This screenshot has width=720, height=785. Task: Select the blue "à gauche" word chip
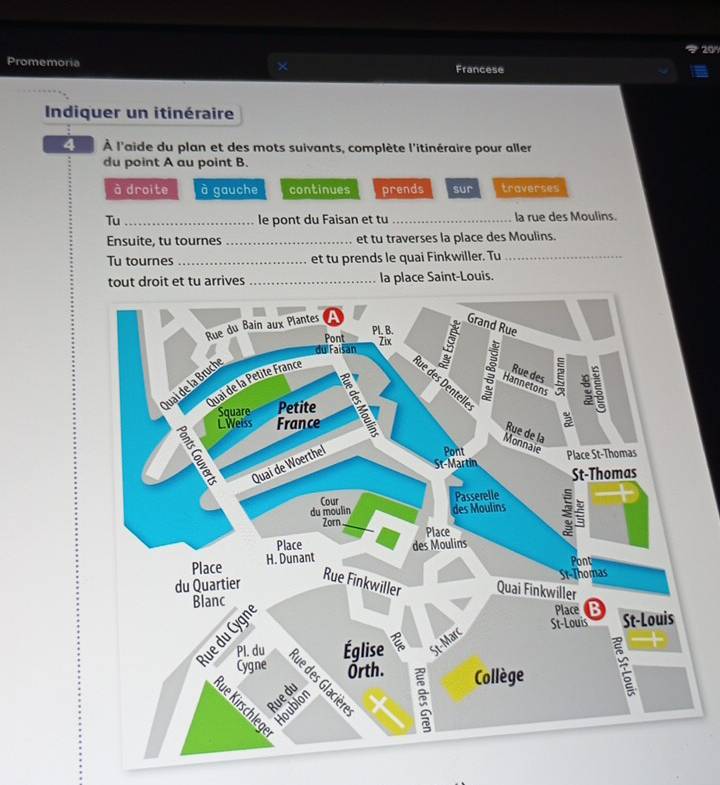[x=229, y=189]
